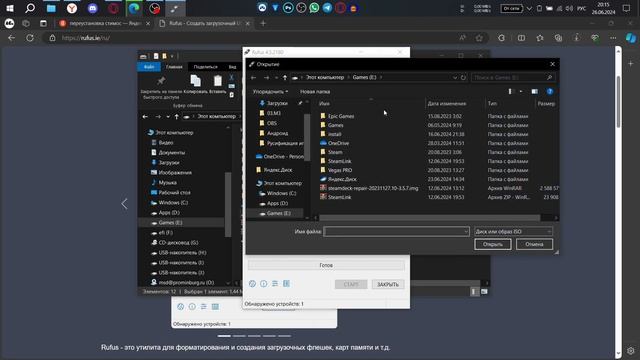Open WhatsApp from taskbar

tap(314, 8)
